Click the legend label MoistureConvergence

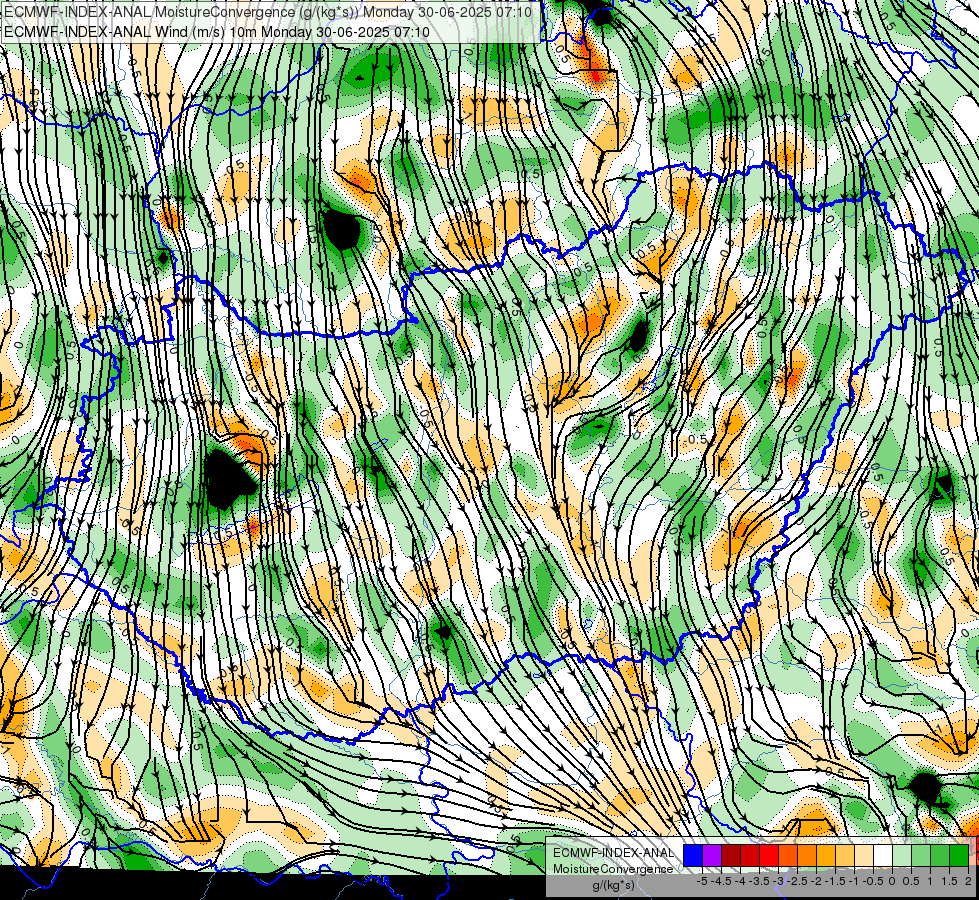613,869
